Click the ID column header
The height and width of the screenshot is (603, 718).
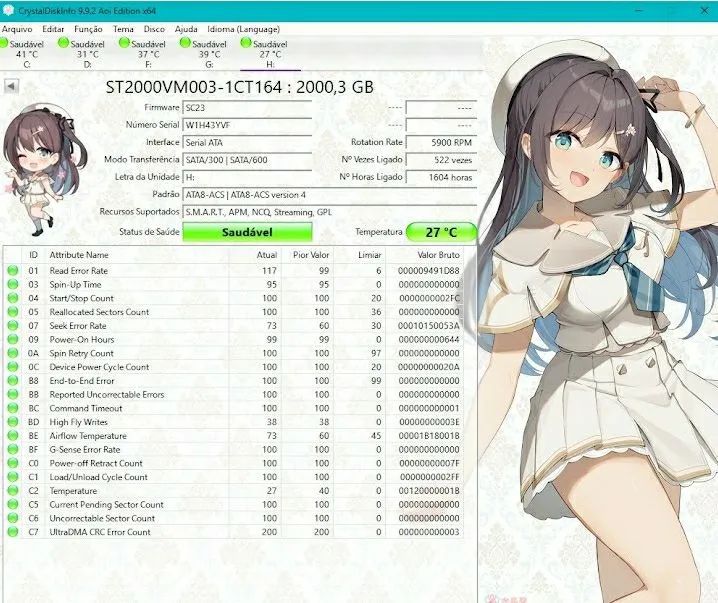point(33,255)
